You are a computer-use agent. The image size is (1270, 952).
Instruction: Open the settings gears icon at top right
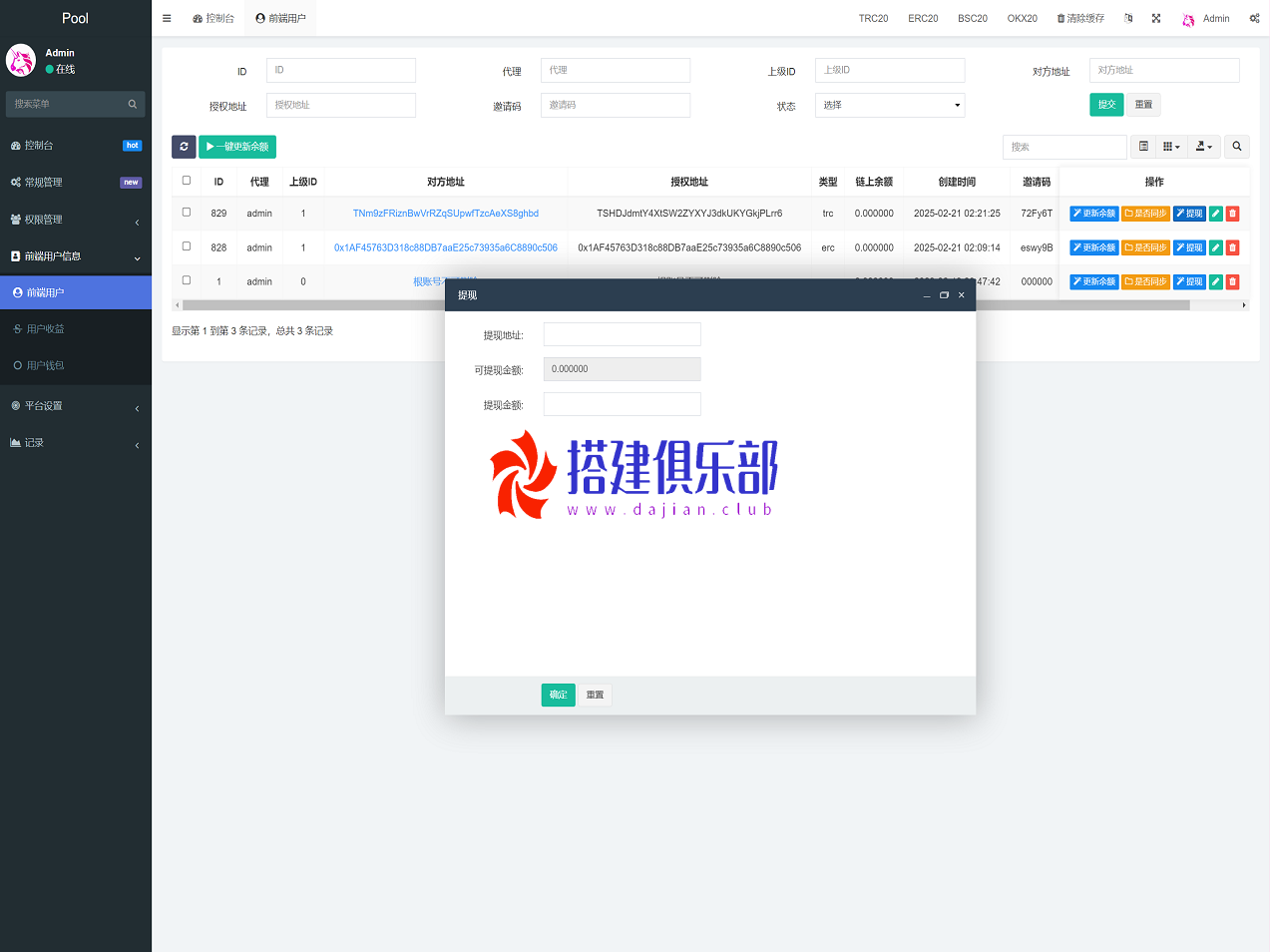point(1254,18)
